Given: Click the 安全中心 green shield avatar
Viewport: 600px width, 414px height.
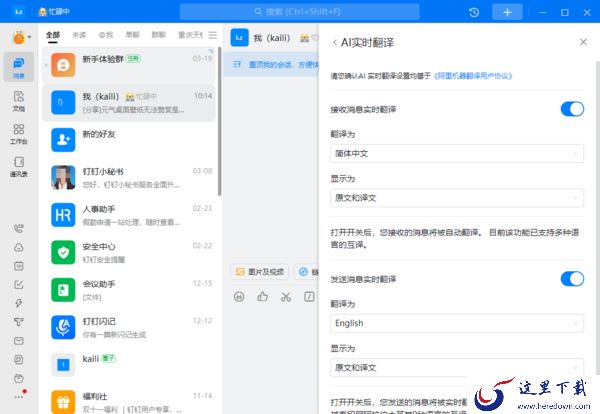Looking at the screenshot, I should (x=63, y=253).
